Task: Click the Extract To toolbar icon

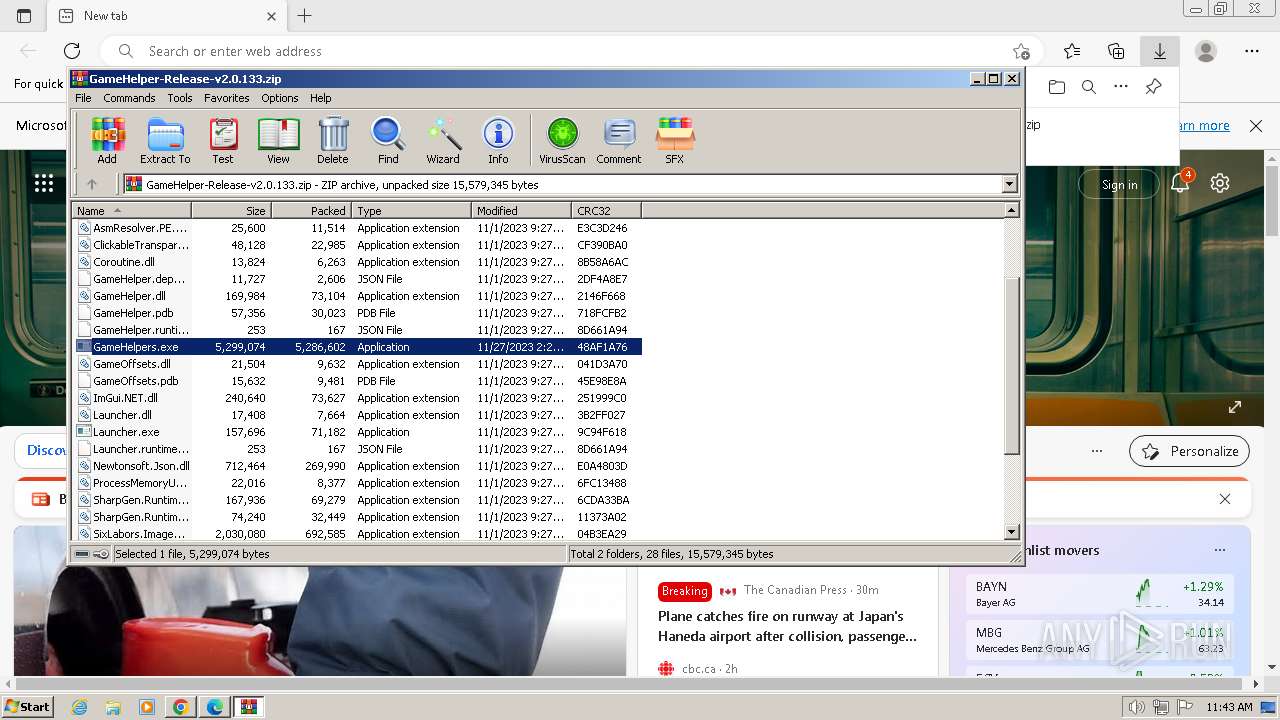Action: pyautogui.click(x=165, y=141)
